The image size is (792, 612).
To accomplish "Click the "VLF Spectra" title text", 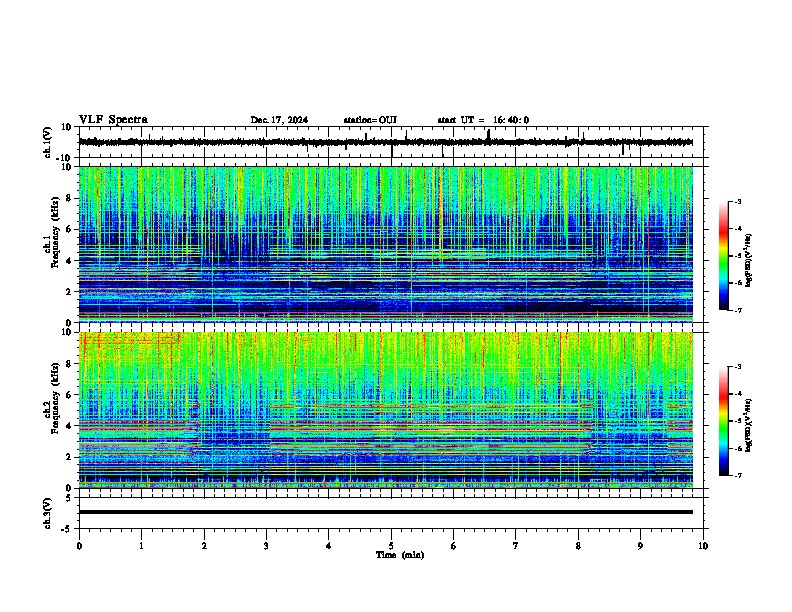I will [x=113, y=120].
